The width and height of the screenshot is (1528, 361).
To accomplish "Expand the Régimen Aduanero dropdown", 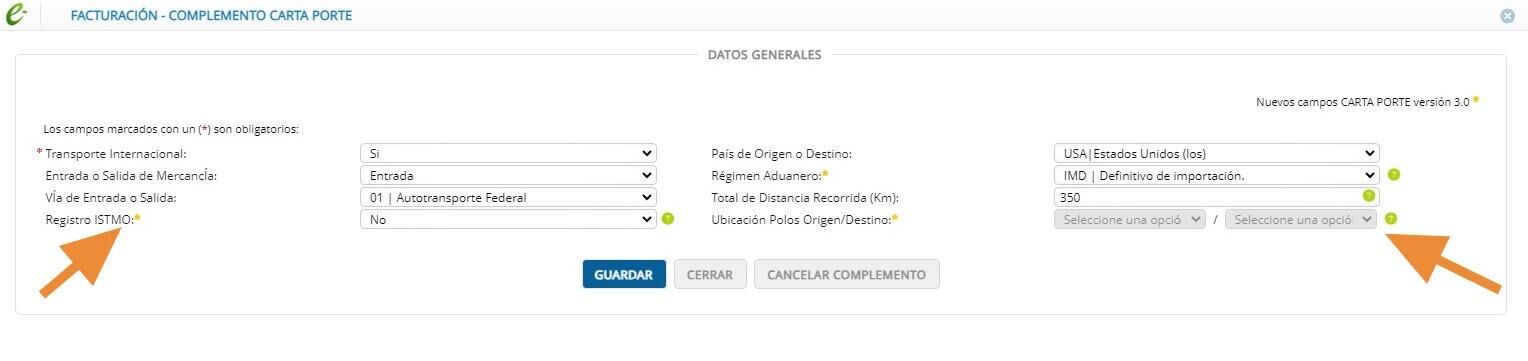I will pyautogui.click(x=1217, y=175).
